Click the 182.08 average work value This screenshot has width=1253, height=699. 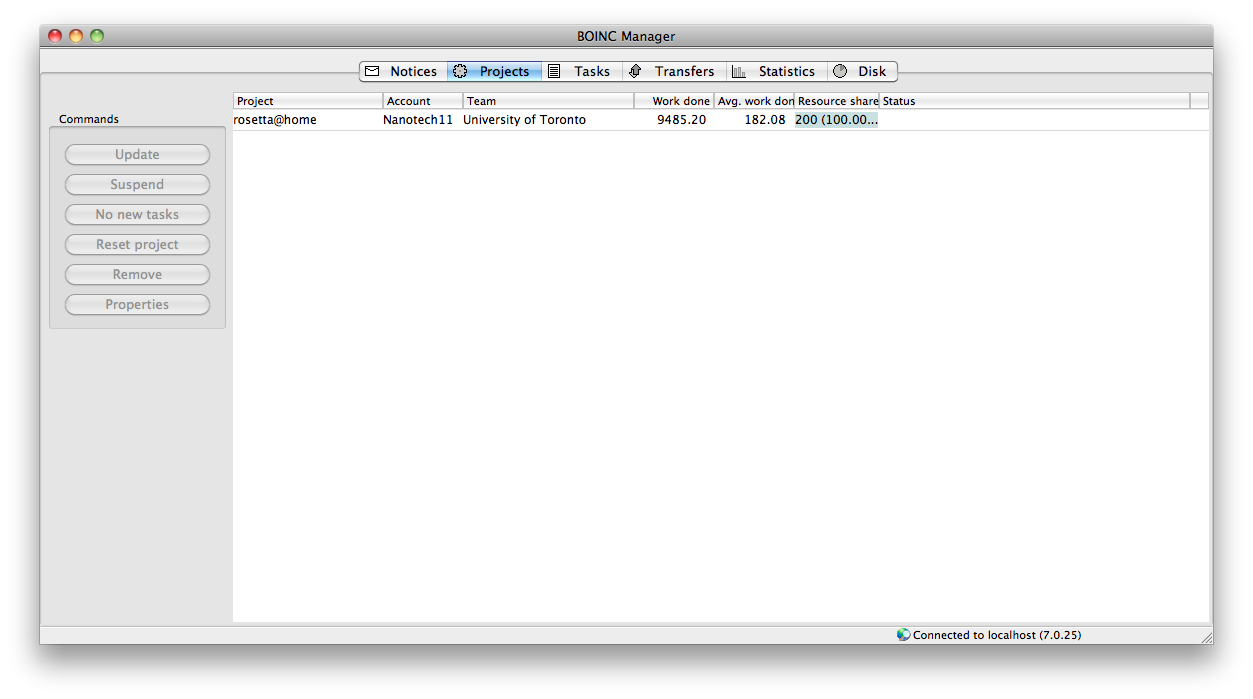pos(765,120)
